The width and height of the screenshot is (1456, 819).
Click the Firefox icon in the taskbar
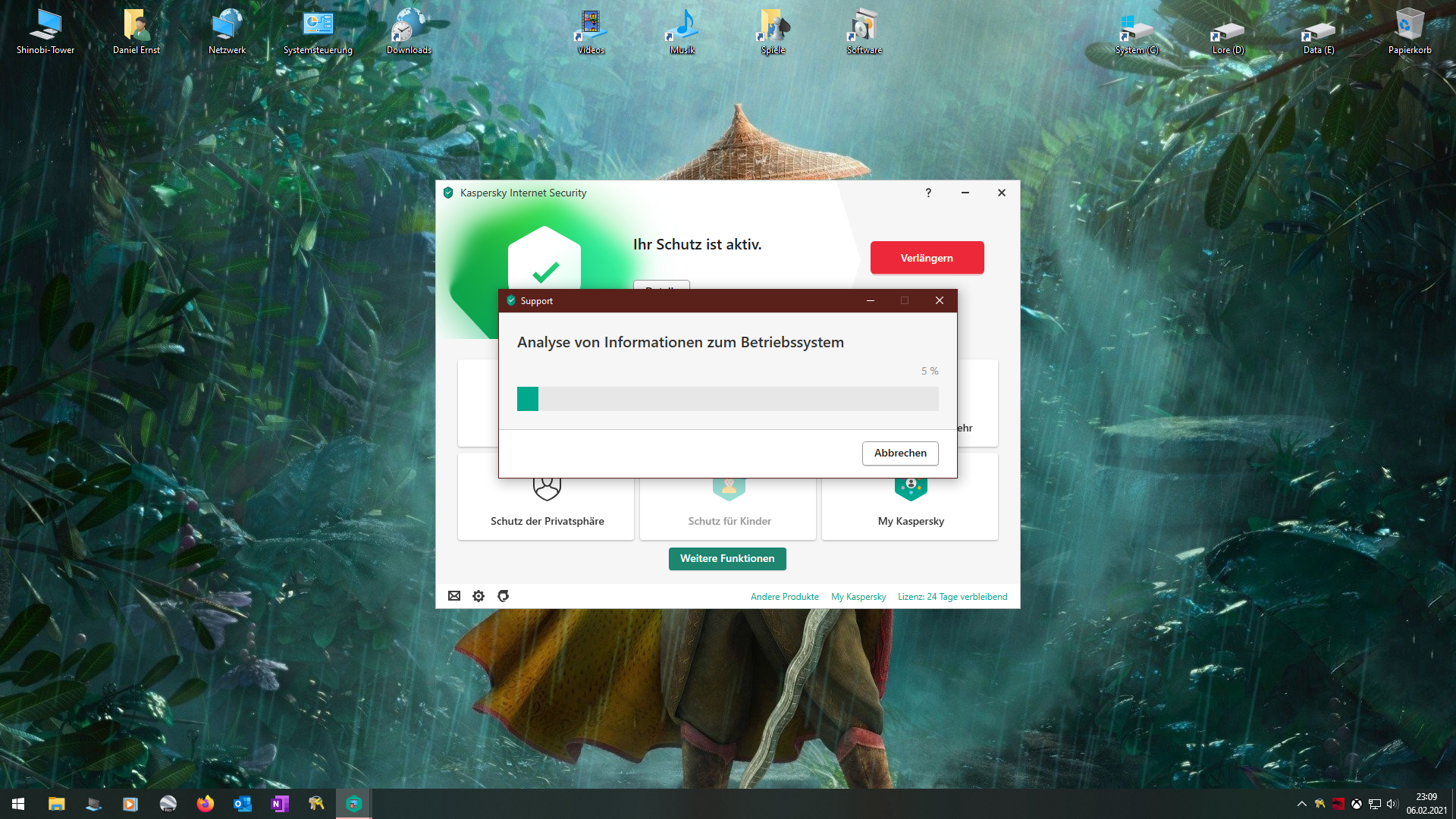(x=205, y=804)
